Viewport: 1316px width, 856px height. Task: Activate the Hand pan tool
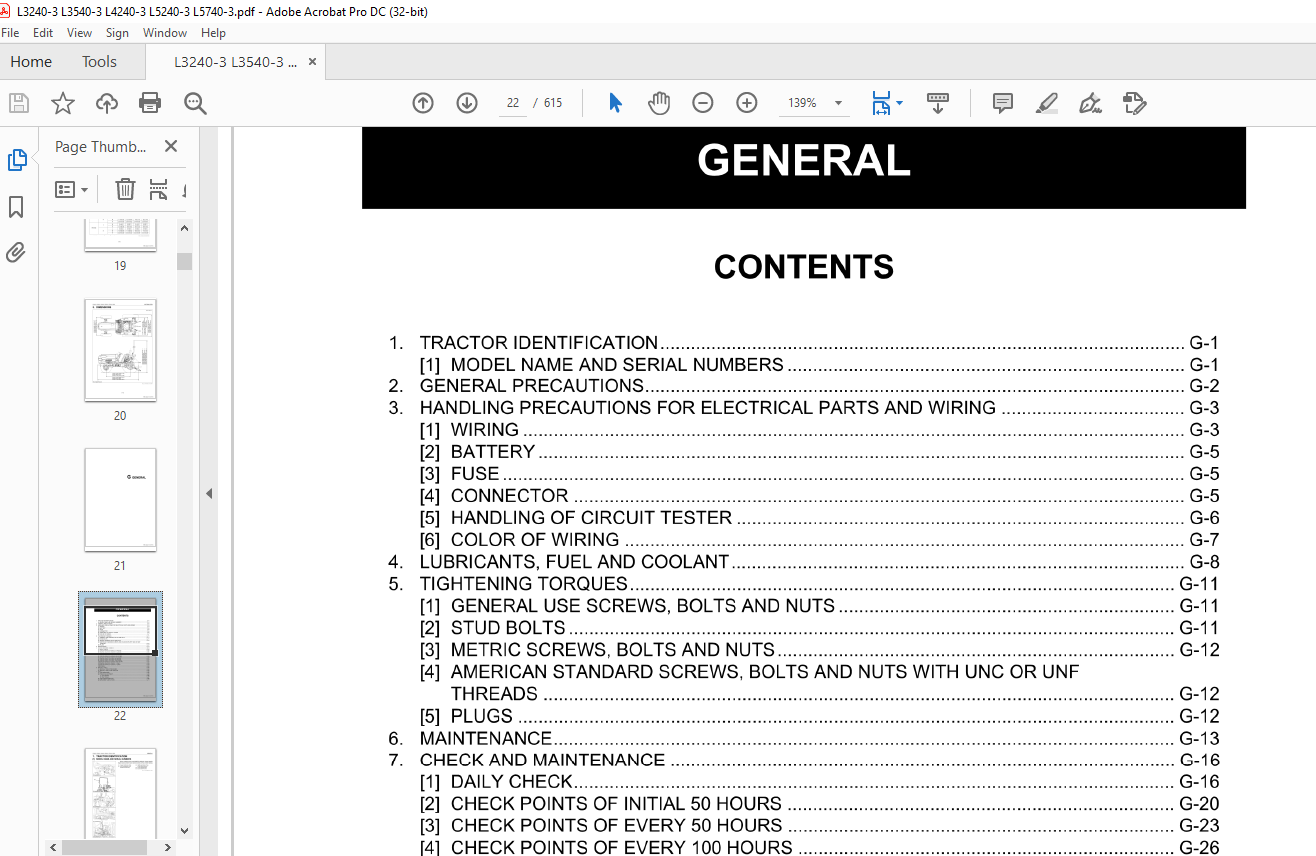tap(659, 103)
